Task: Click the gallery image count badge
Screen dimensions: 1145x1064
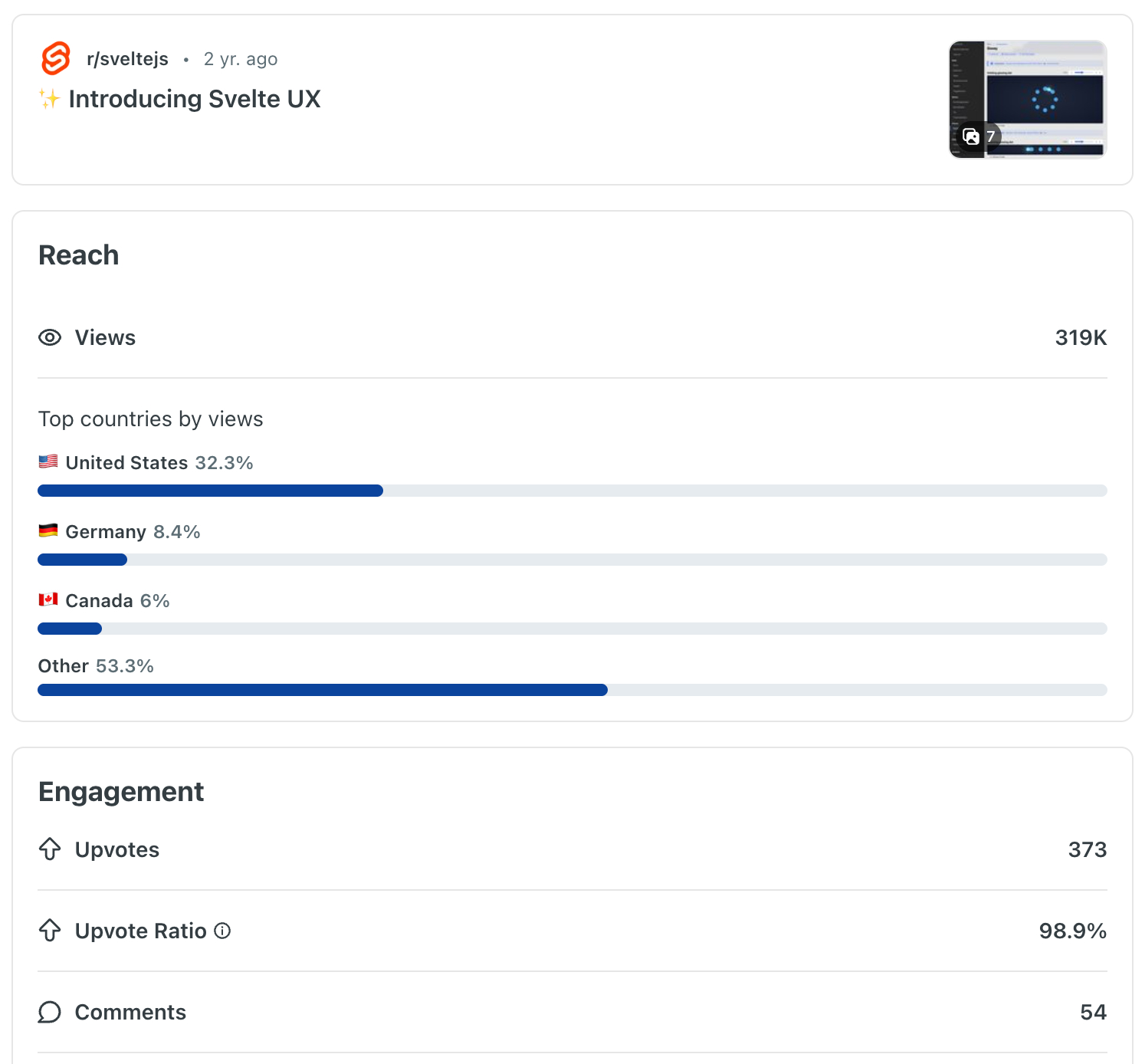Action: pyautogui.click(x=980, y=136)
